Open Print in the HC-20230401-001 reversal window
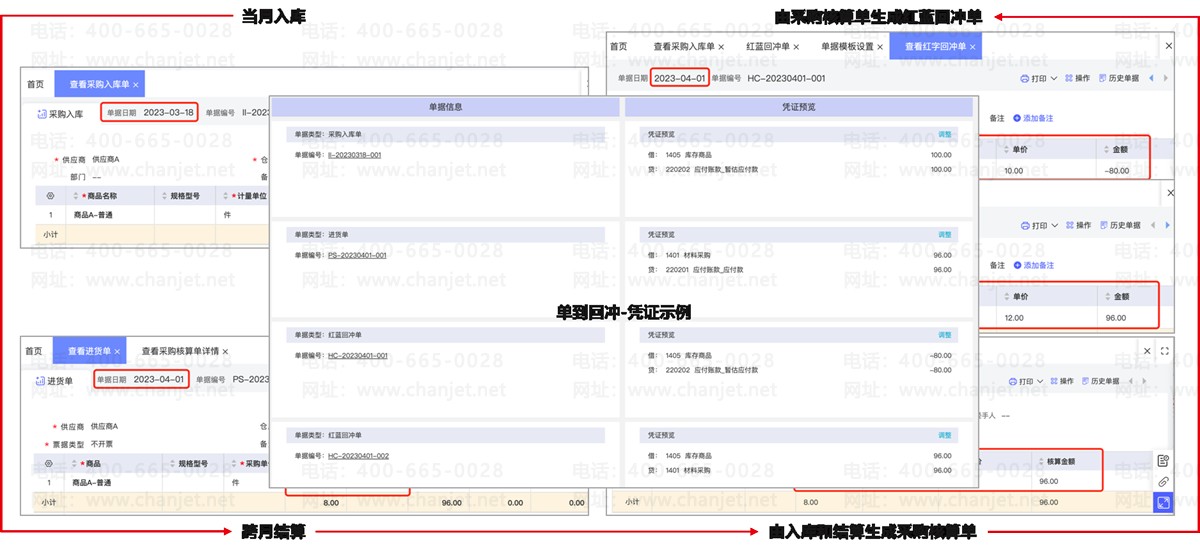The height and width of the screenshot is (546, 1200). click(1033, 78)
